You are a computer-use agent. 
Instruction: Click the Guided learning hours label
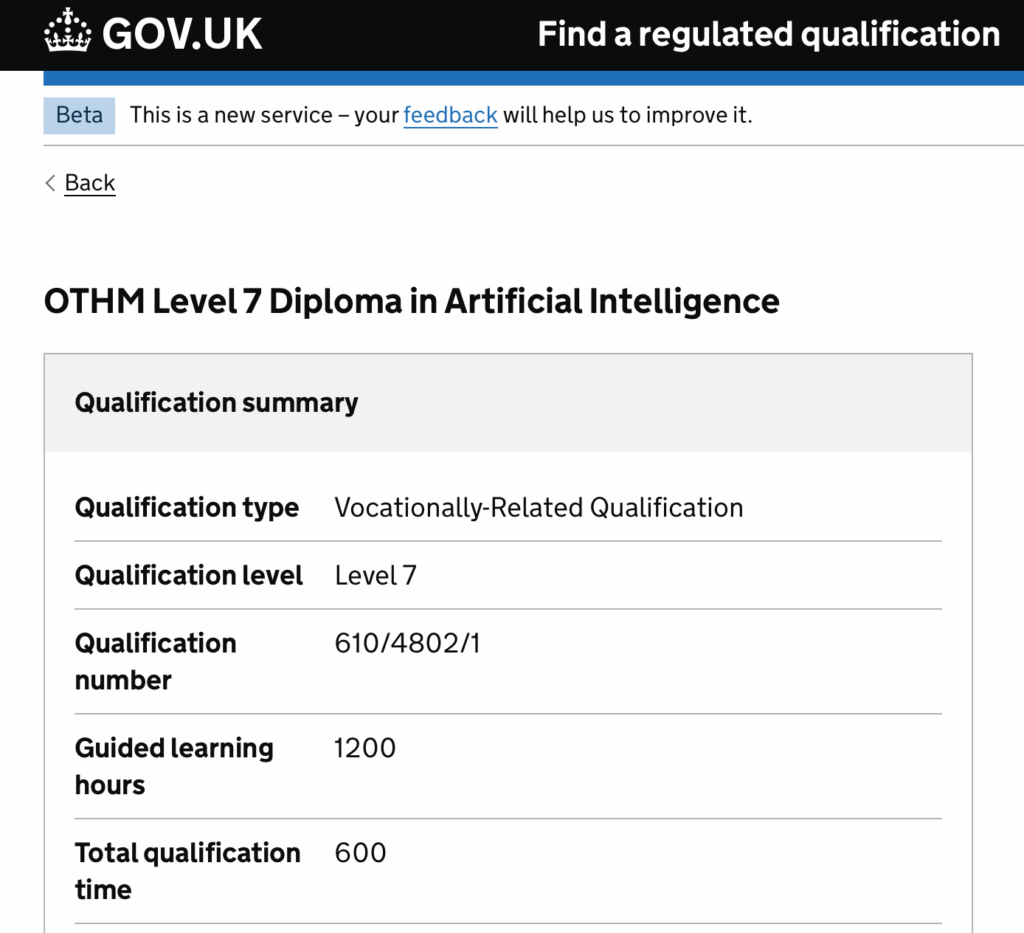[173, 766]
